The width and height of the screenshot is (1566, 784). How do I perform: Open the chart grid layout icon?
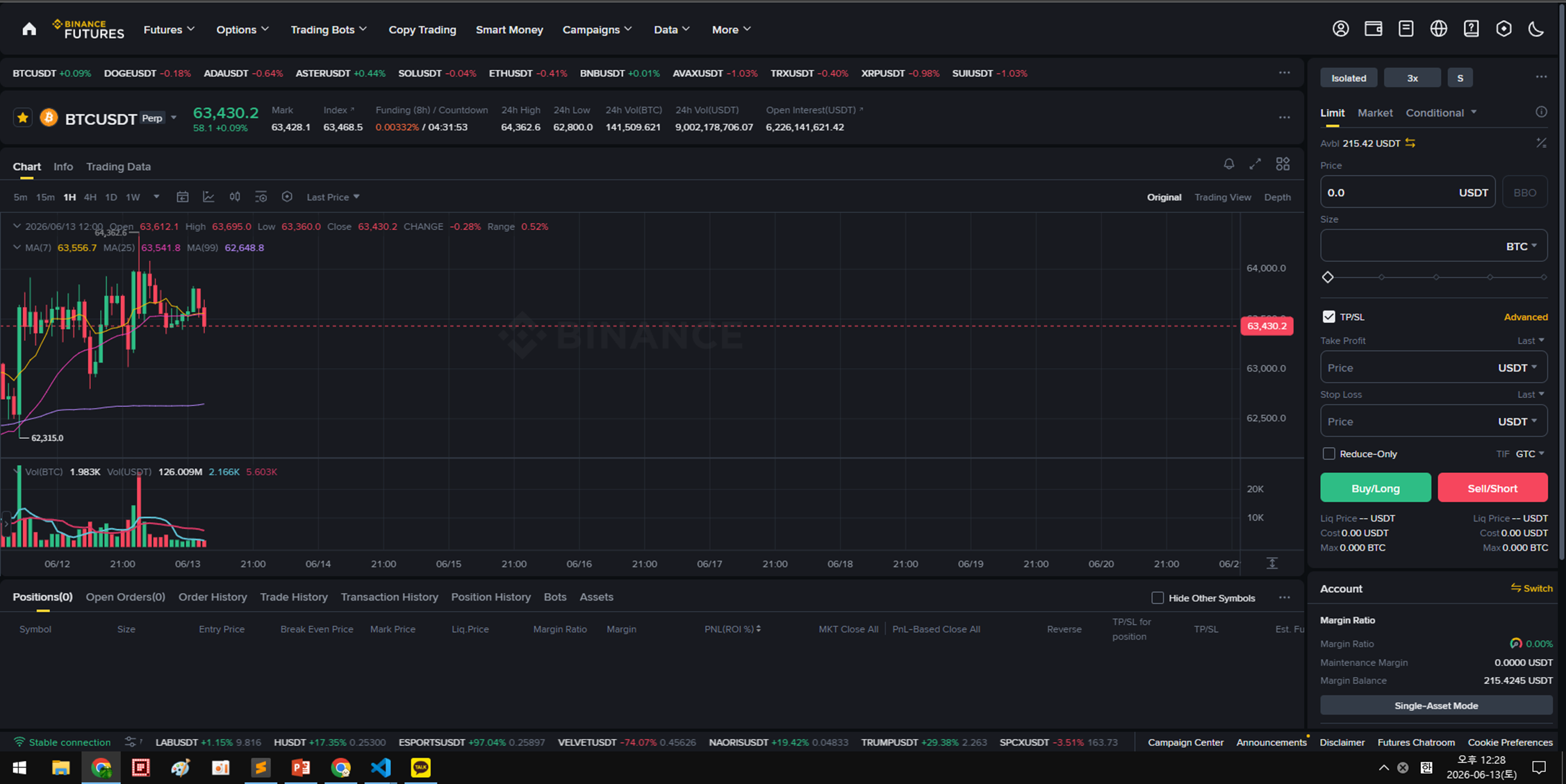click(1283, 164)
